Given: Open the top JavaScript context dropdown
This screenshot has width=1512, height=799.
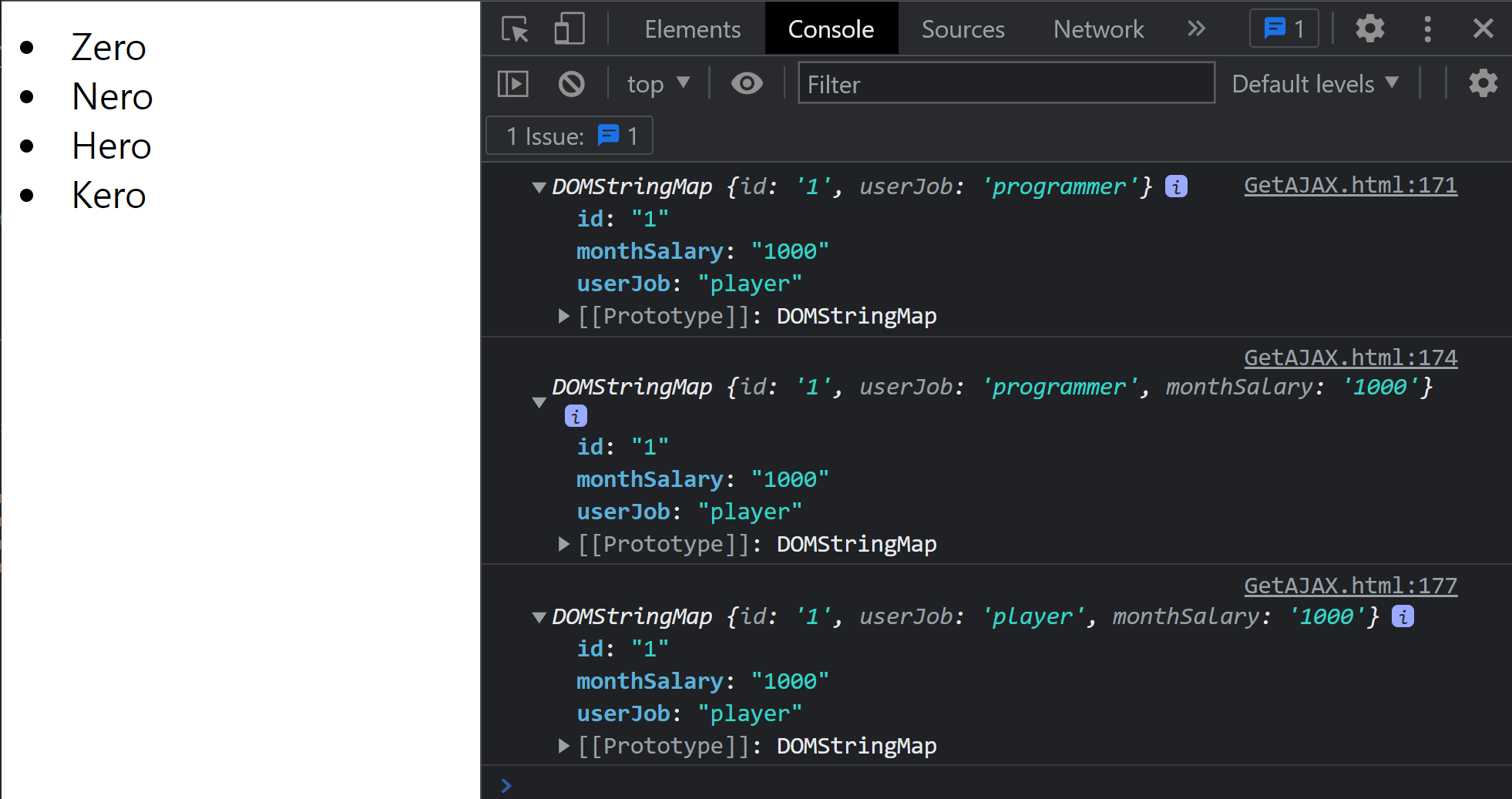Looking at the screenshot, I should pyautogui.click(x=658, y=83).
